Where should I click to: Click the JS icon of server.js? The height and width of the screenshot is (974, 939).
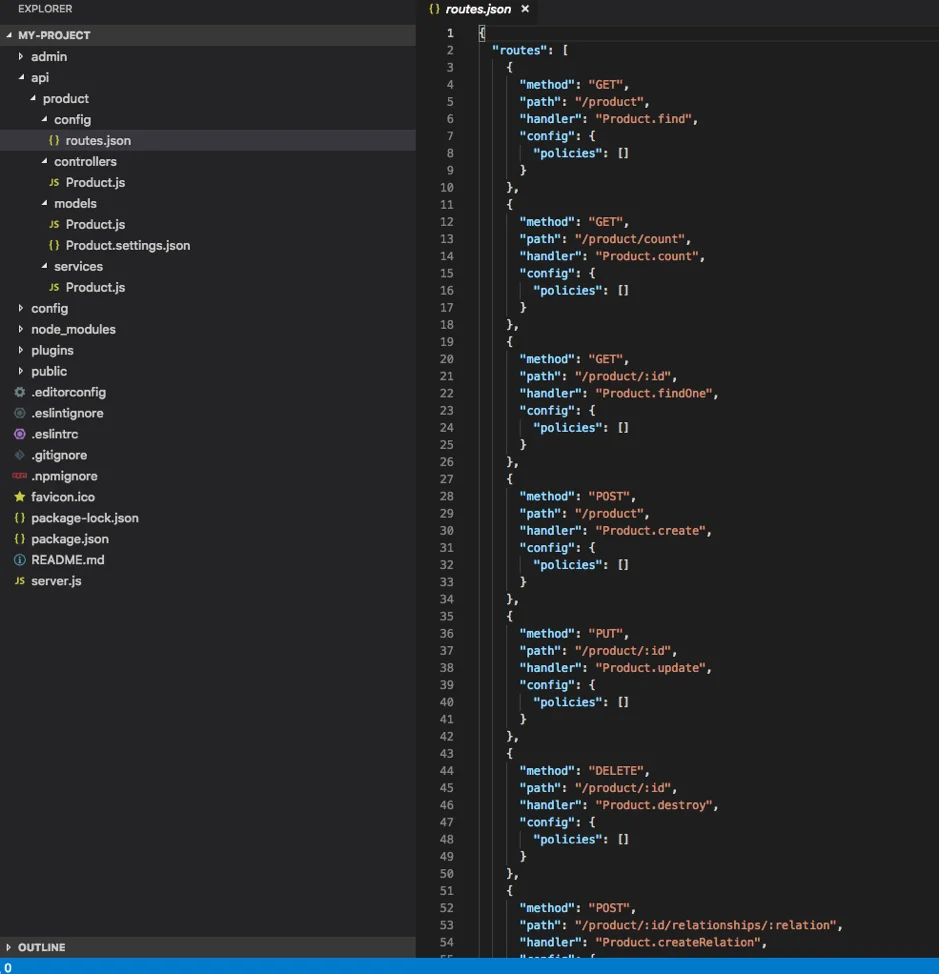pyautogui.click(x=20, y=581)
